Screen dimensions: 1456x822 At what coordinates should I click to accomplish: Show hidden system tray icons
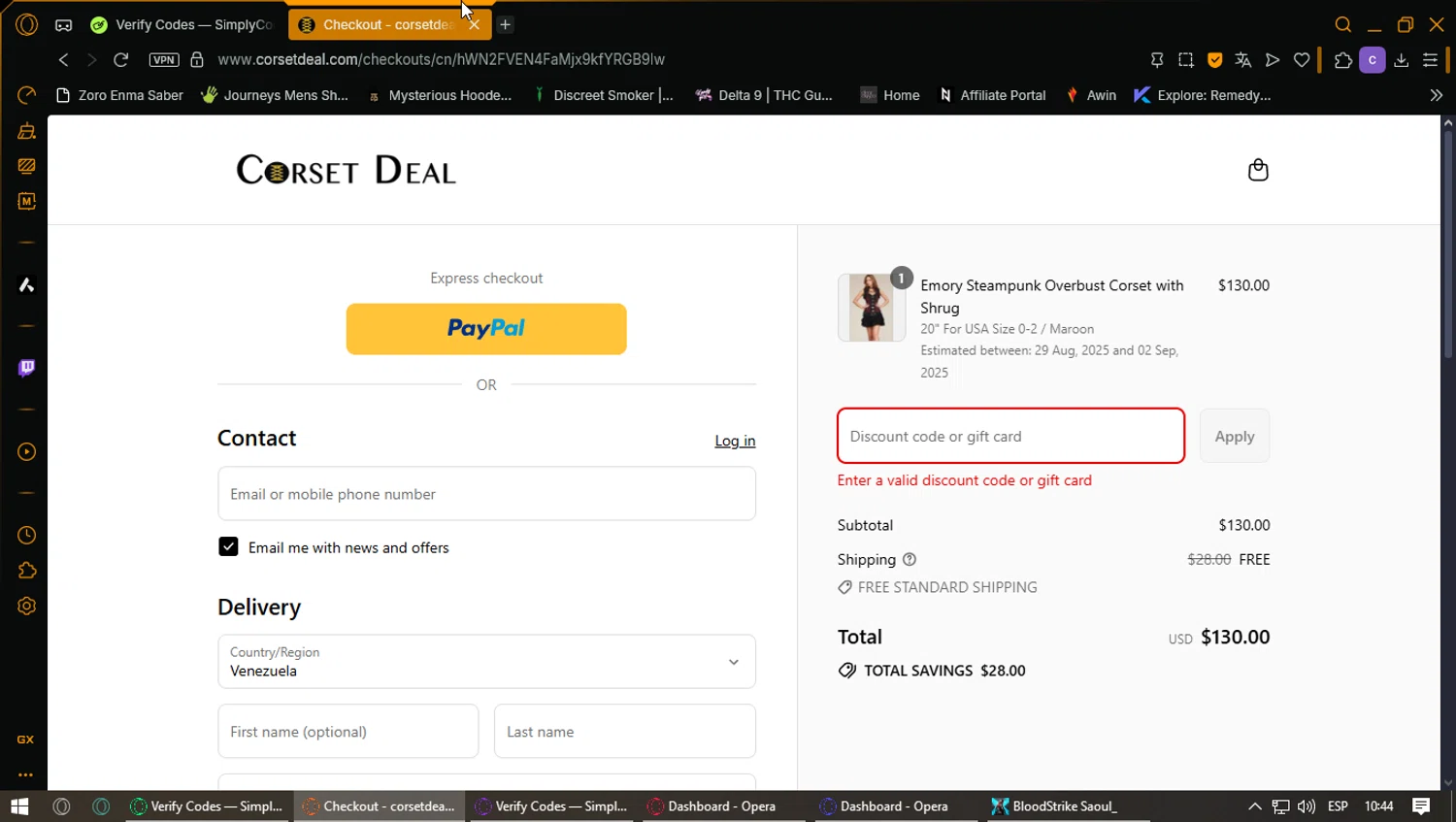click(1255, 806)
